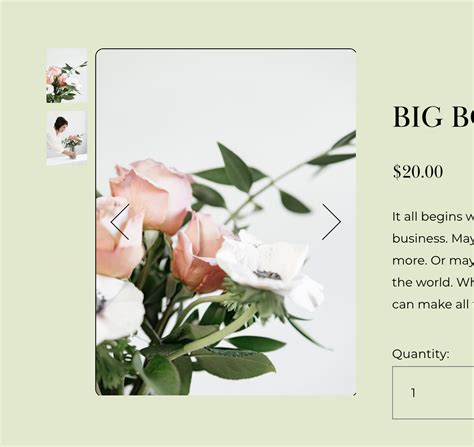Click the $20.00 price text
474x447 pixels.
(418, 172)
